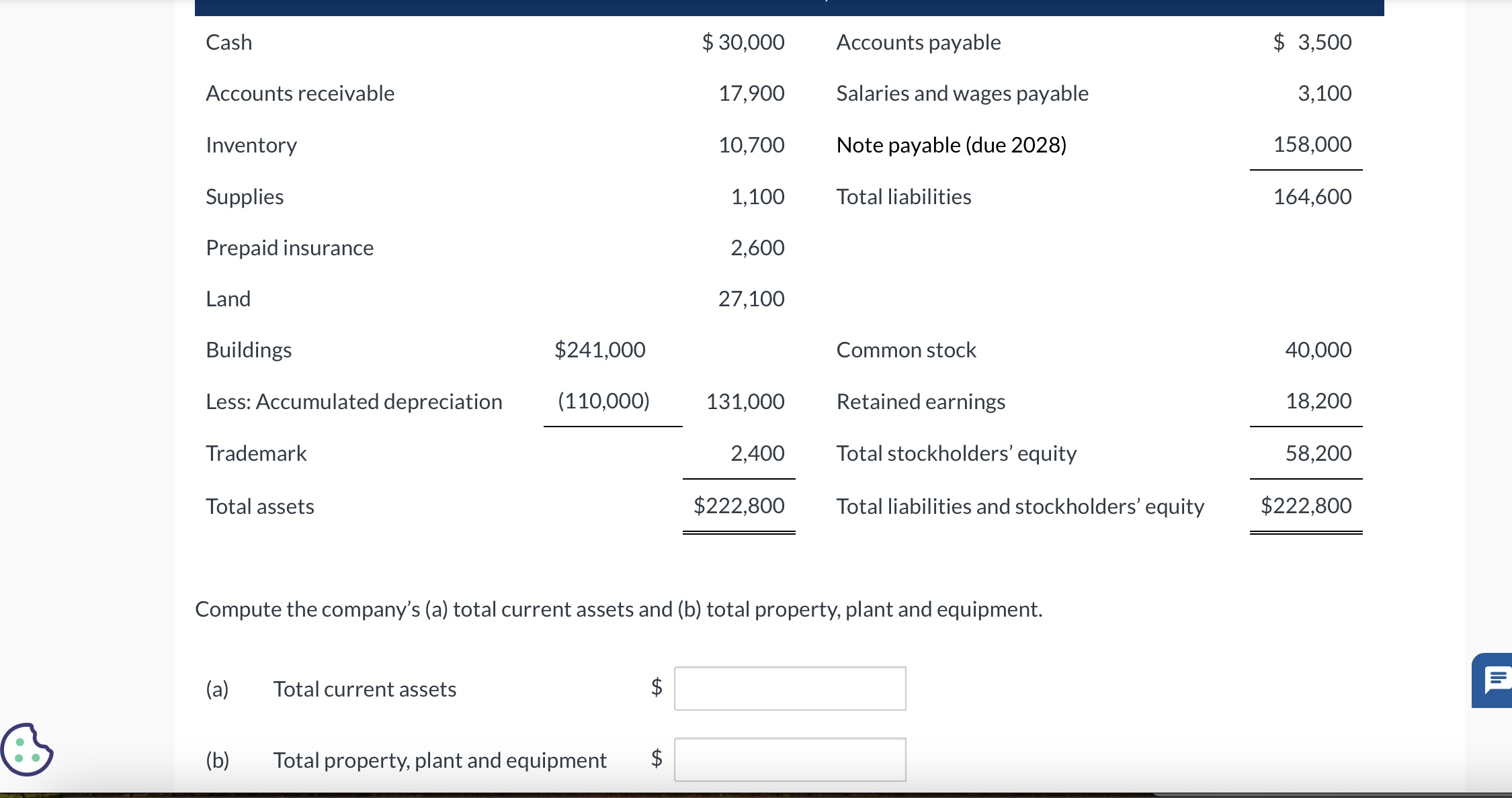
Task: Select the dollar sign beside answer box (a)
Action: 655,689
